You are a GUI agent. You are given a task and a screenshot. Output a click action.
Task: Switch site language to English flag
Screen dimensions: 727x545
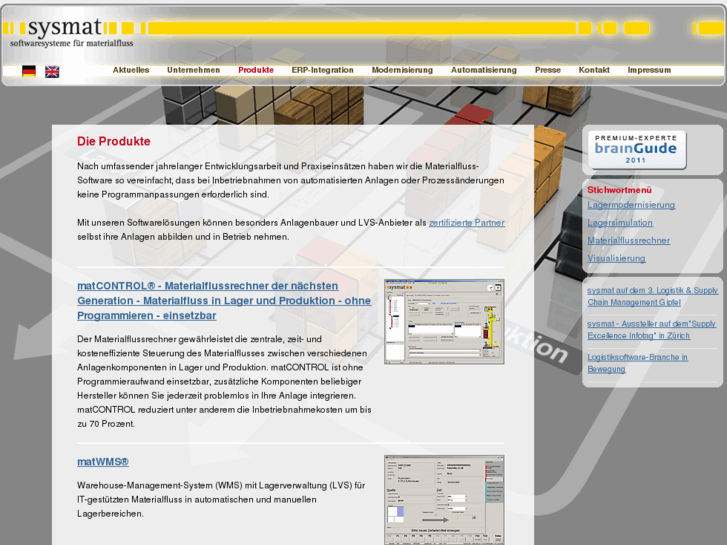tap(52, 71)
